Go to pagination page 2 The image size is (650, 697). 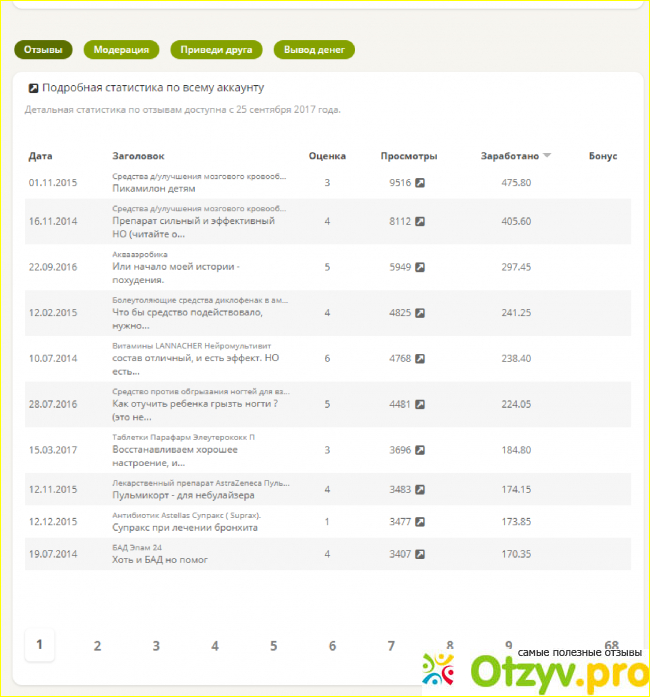[97, 646]
